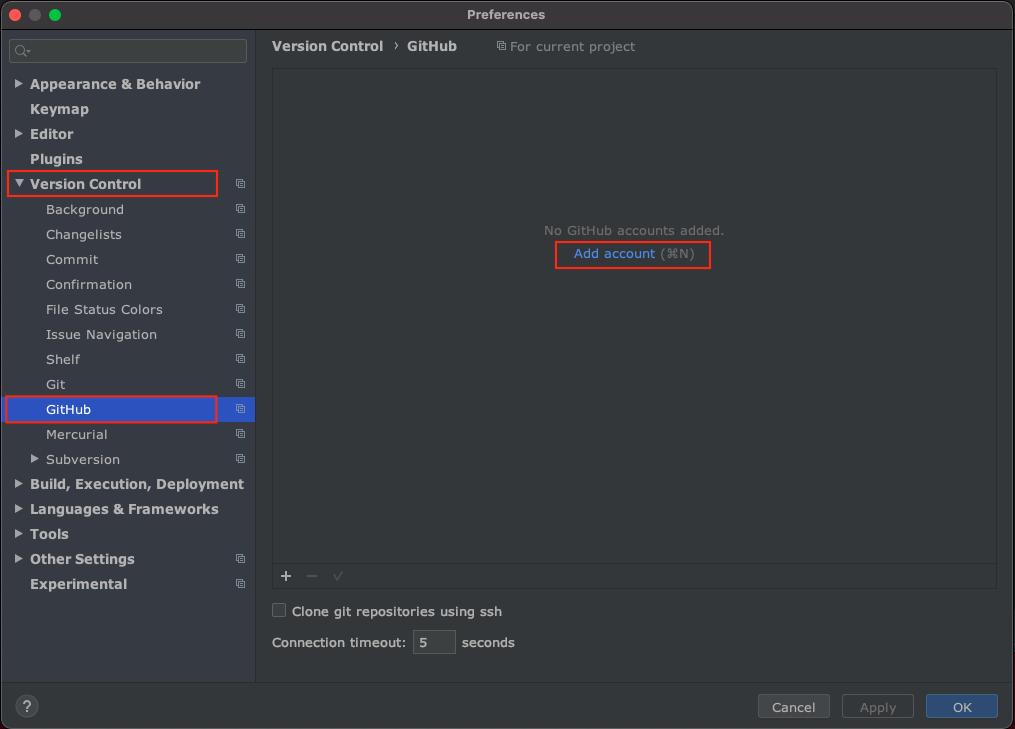This screenshot has height=729, width=1015.
Task: Click project-level icon beside Background row
Action: point(240,209)
